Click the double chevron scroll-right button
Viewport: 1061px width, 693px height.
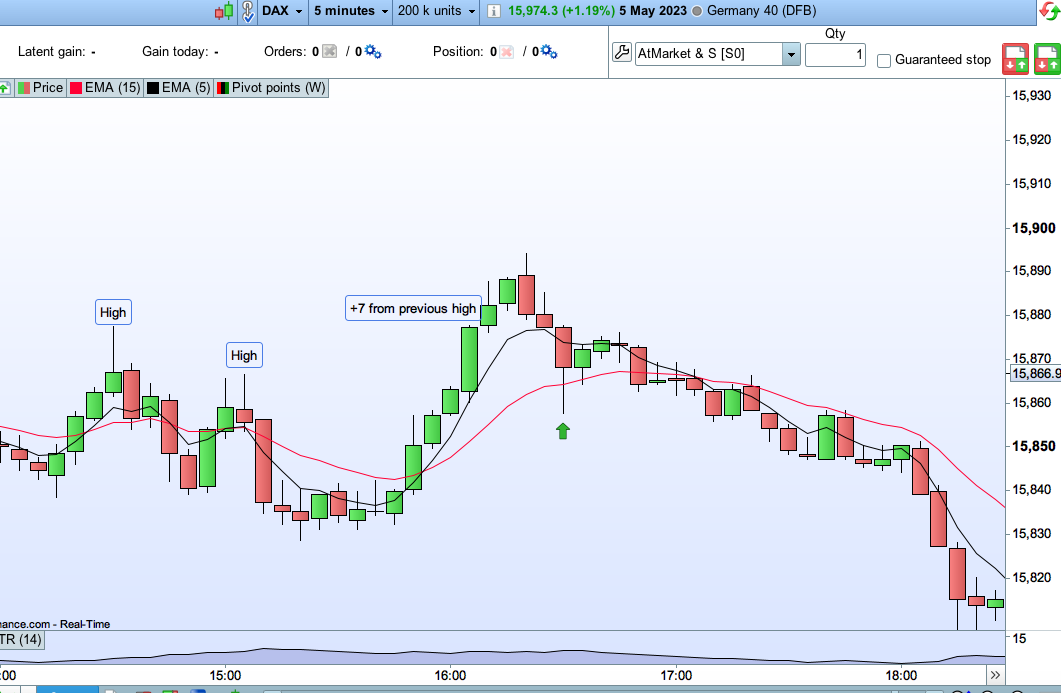coord(995,675)
